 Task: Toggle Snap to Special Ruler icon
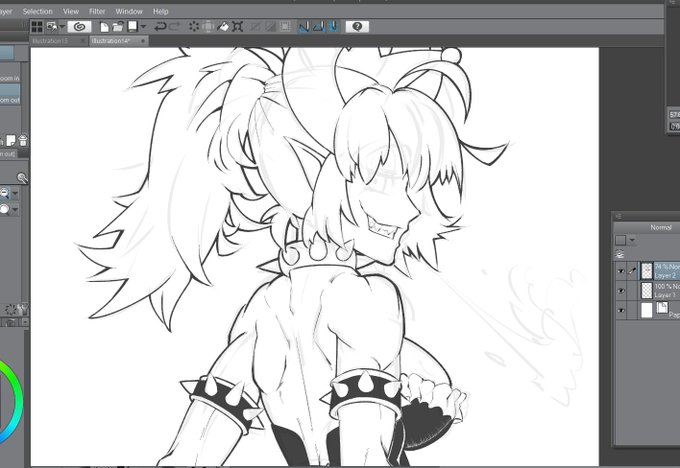tap(319, 27)
